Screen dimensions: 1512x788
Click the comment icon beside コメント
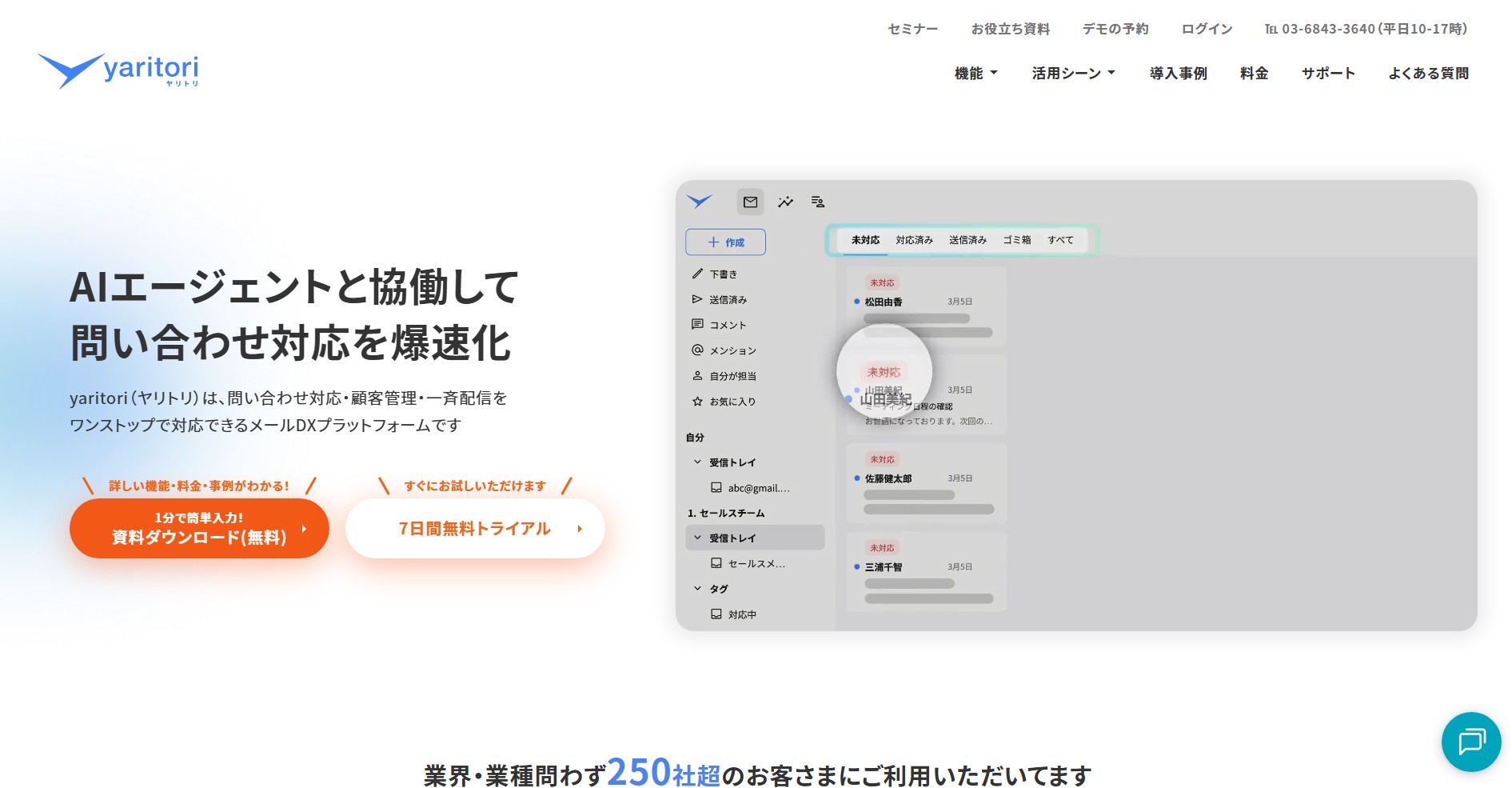click(697, 325)
